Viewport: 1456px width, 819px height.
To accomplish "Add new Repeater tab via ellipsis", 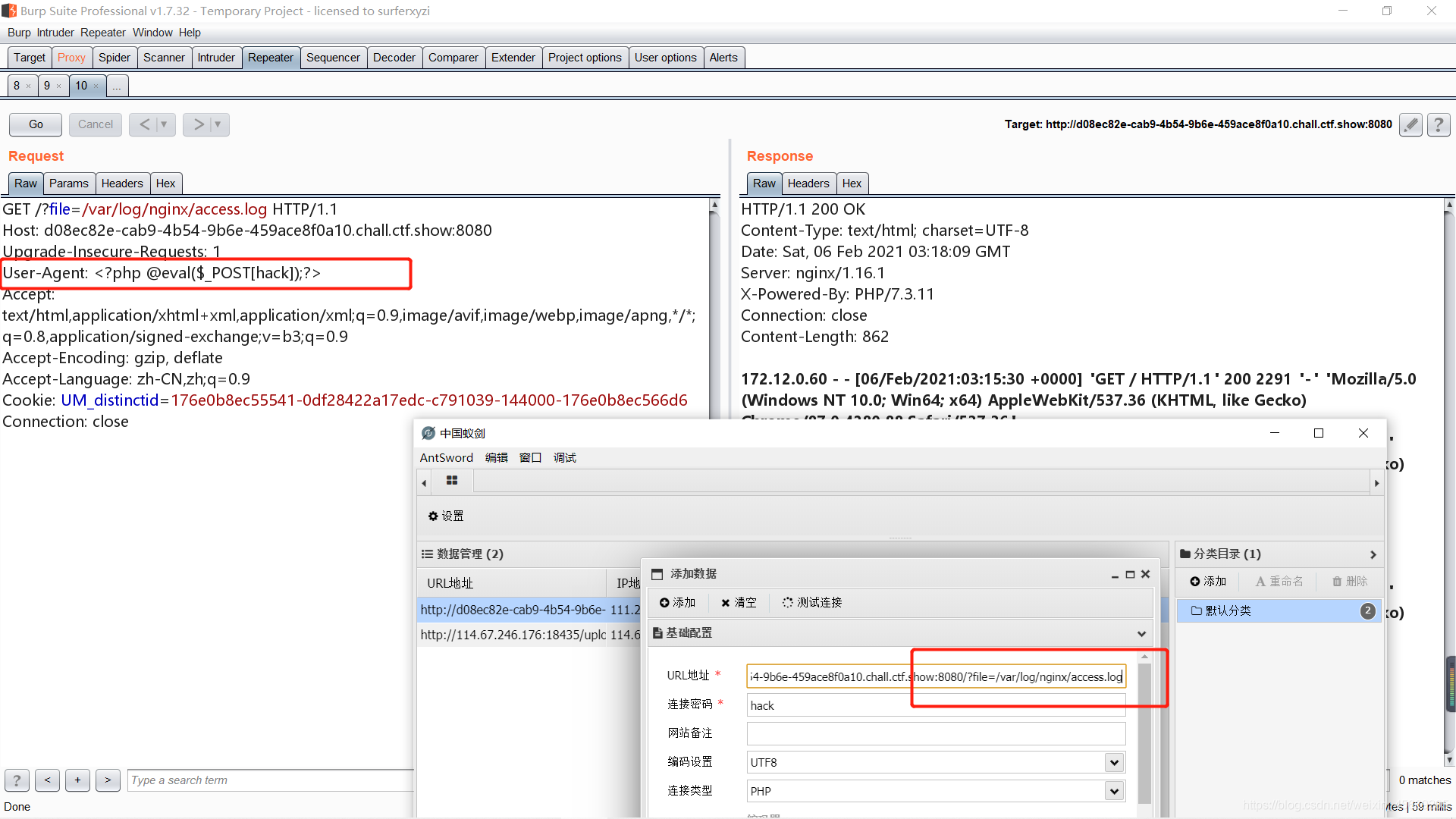I will point(117,86).
